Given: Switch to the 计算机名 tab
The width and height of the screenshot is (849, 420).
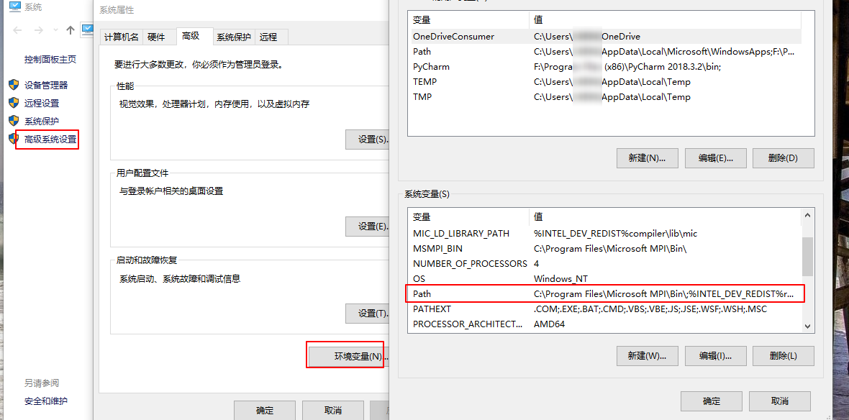Looking at the screenshot, I should [x=122, y=37].
